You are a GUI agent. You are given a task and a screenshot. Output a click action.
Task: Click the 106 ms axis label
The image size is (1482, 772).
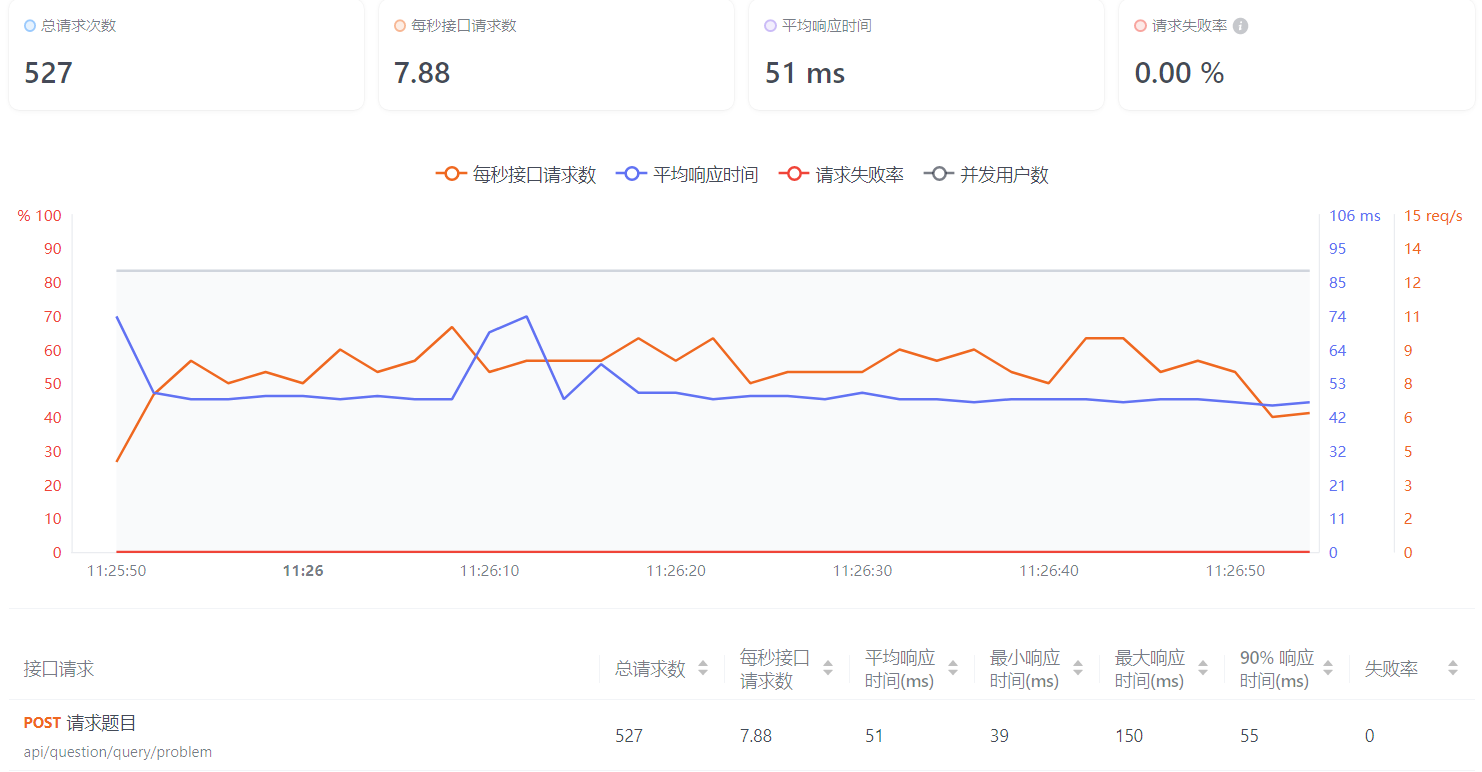[1355, 216]
